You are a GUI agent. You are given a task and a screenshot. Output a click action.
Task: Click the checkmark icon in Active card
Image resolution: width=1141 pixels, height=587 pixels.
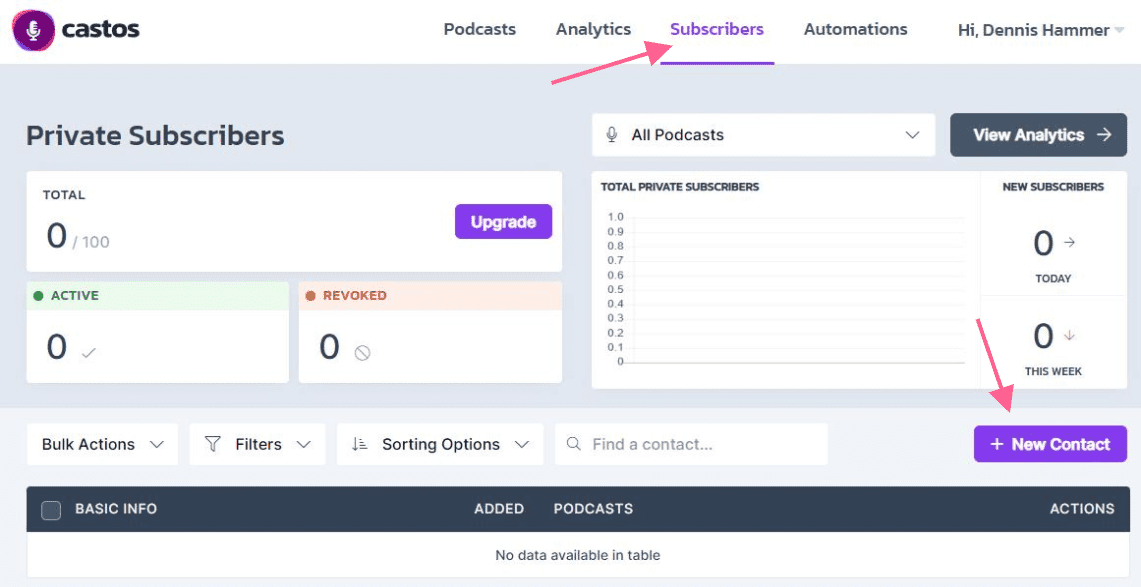coord(89,354)
